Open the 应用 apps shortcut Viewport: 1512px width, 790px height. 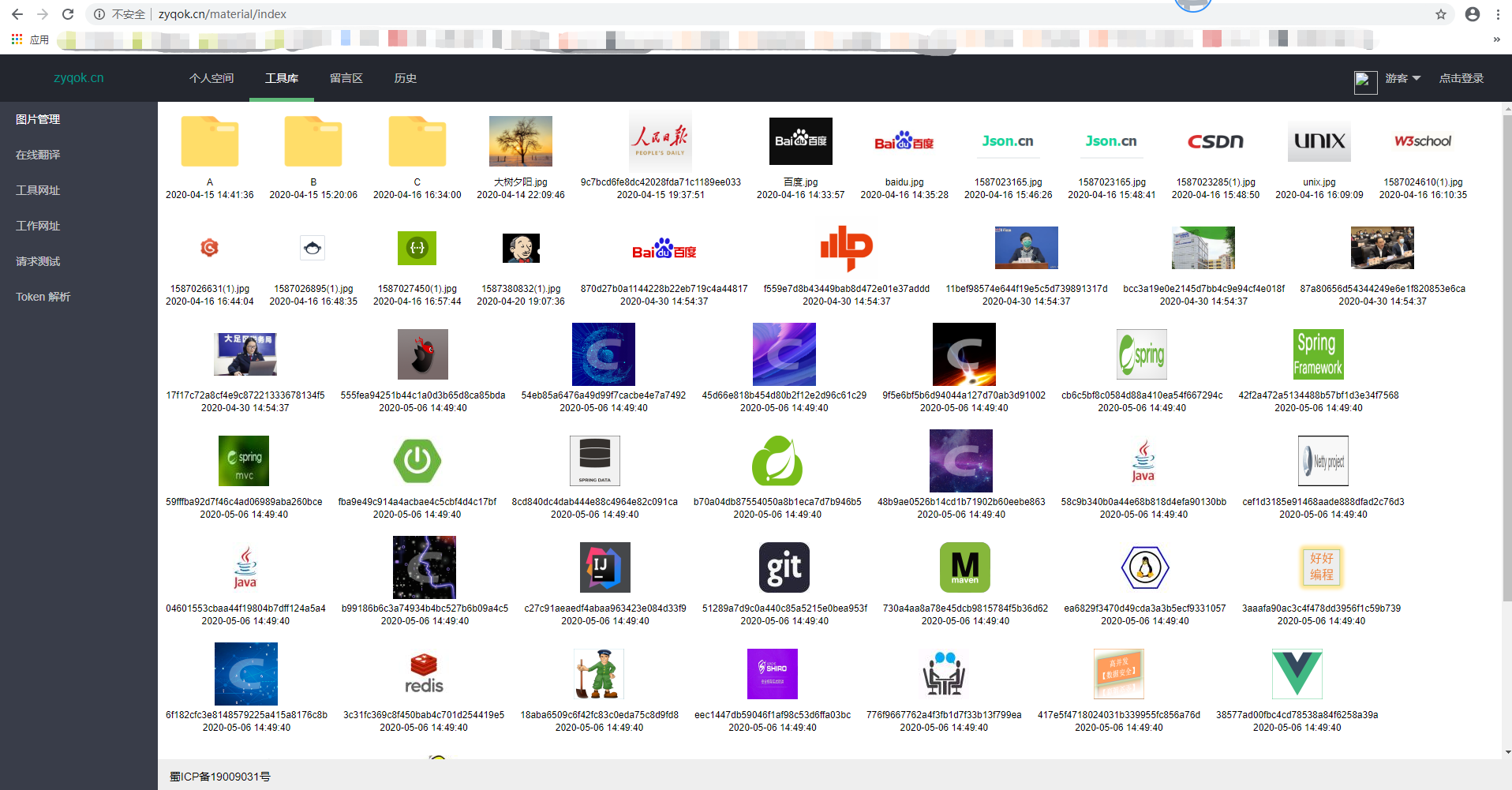pos(30,39)
